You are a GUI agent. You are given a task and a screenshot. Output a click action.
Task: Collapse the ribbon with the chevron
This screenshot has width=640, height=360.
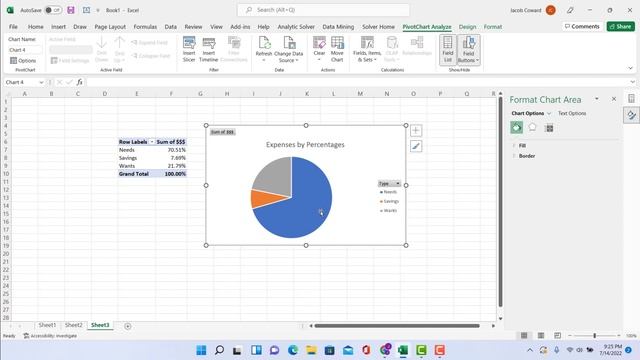630,68
